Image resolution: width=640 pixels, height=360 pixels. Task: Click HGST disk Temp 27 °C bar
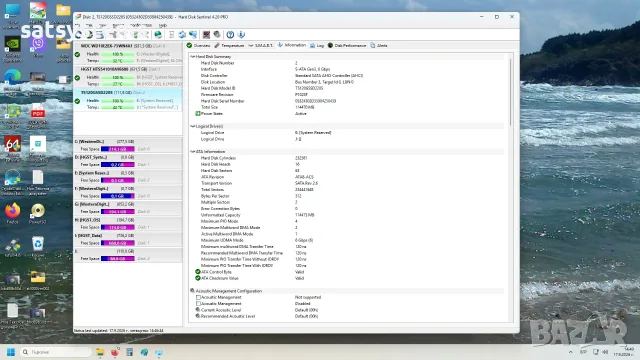coord(118,84)
